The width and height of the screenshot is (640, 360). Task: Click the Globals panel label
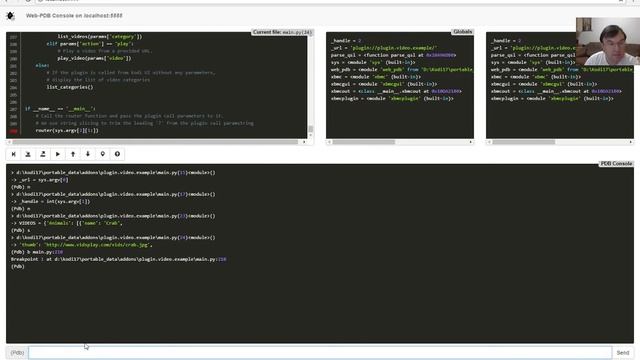(462, 31)
